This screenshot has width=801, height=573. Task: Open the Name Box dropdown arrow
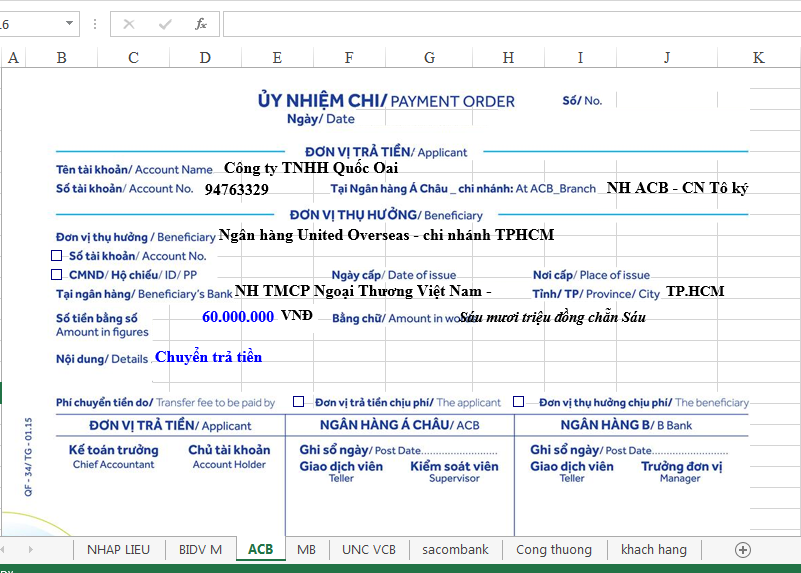(x=69, y=24)
